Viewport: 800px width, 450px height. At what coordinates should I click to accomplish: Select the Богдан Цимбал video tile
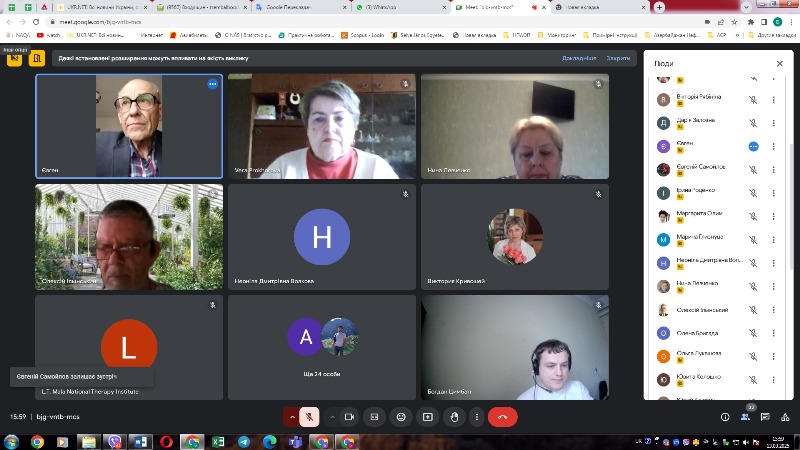[x=515, y=347]
